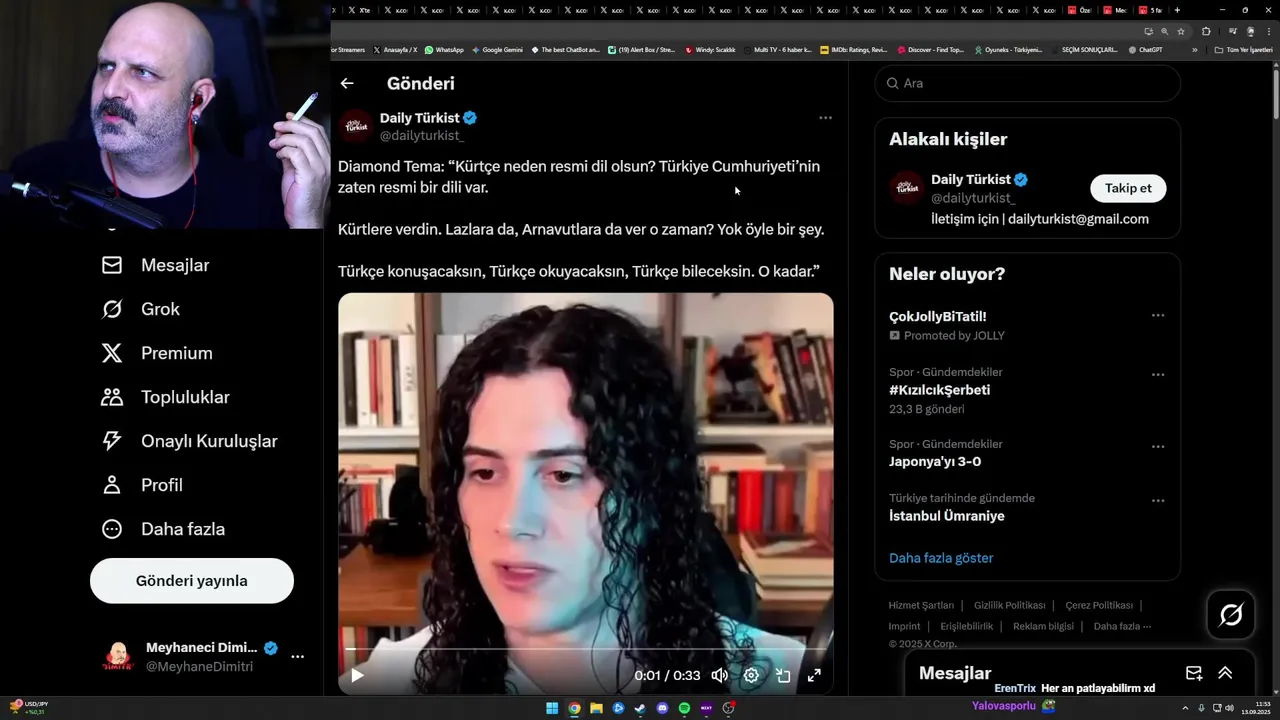Open a new browser tab with plus

coord(1177,10)
